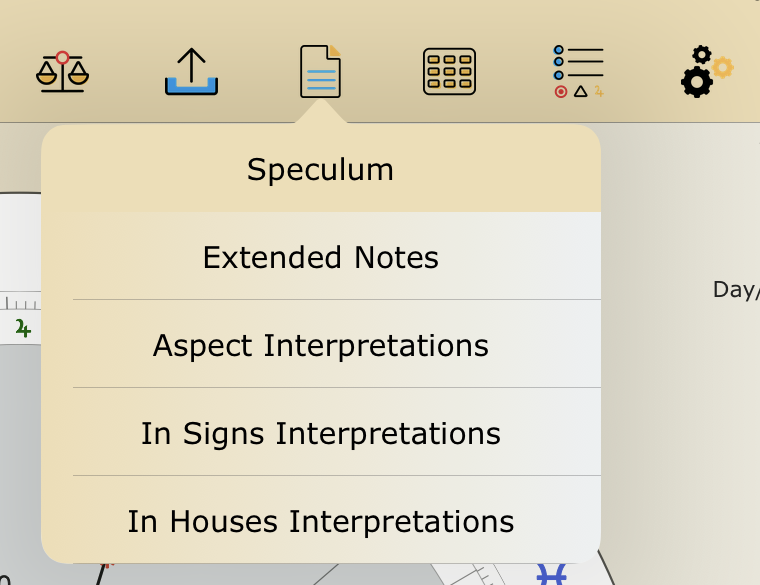Viewport: 760px width, 585px height.
Task: Click the green Jupiter glyph on the ruler
Action: [23, 328]
